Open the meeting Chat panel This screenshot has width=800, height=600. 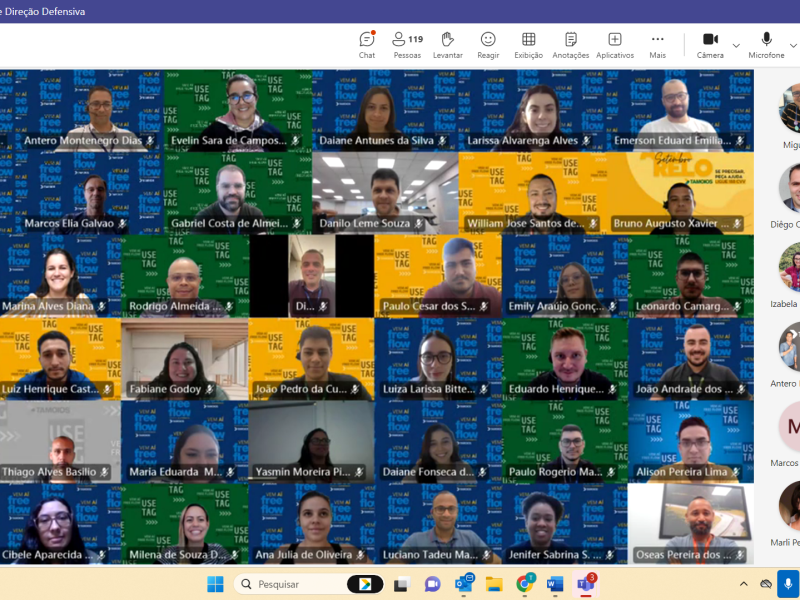(x=367, y=44)
